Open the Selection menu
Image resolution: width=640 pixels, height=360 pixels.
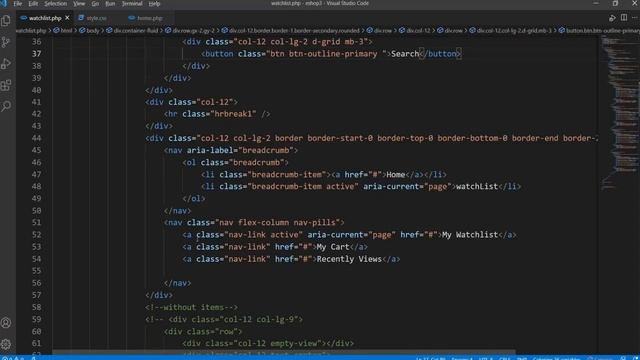56,4
